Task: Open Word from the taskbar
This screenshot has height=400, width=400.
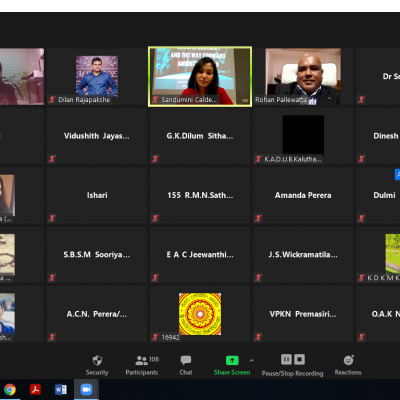Action: click(x=61, y=389)
